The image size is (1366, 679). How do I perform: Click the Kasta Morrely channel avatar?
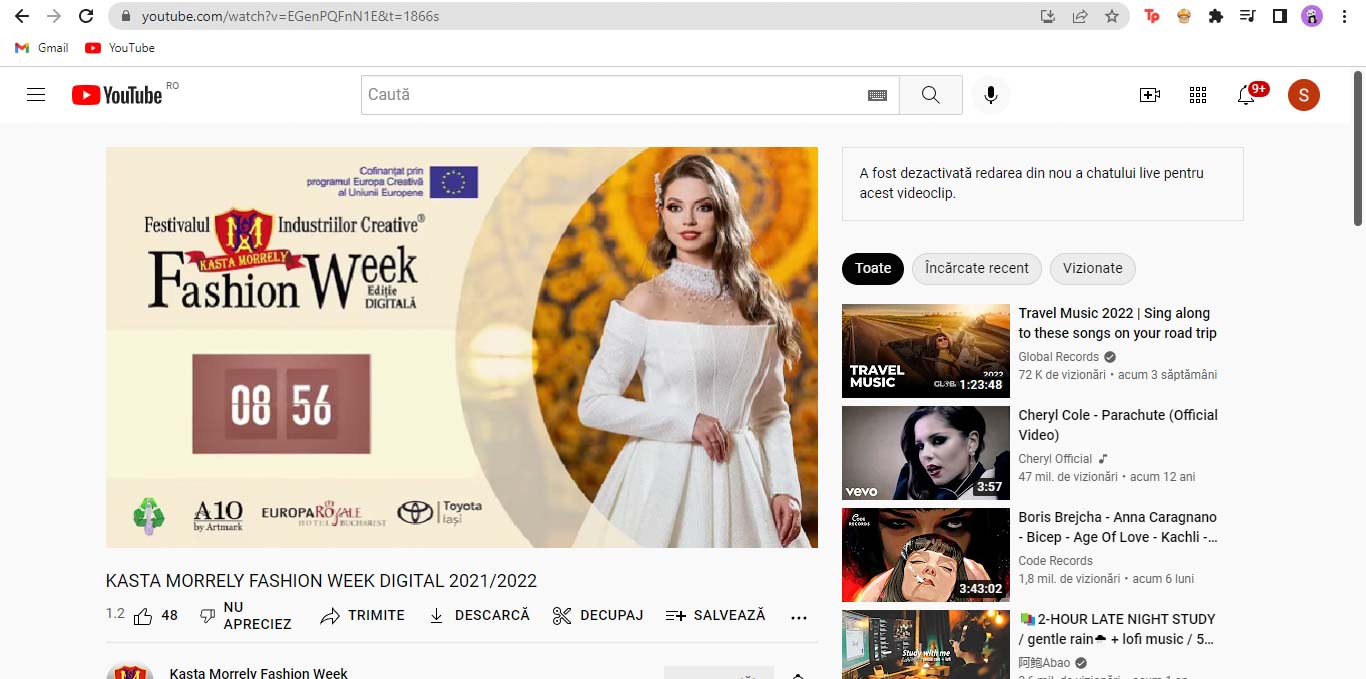[130, 671]
